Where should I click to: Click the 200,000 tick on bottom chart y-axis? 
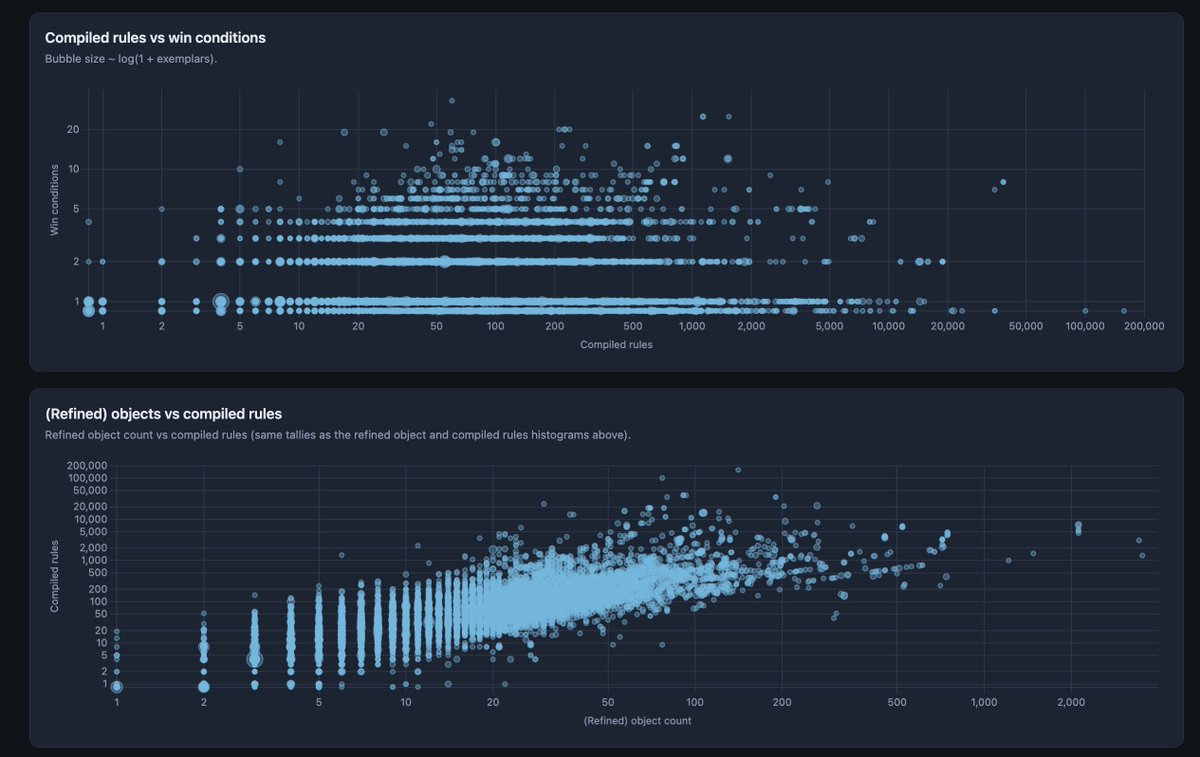point(87,466)
